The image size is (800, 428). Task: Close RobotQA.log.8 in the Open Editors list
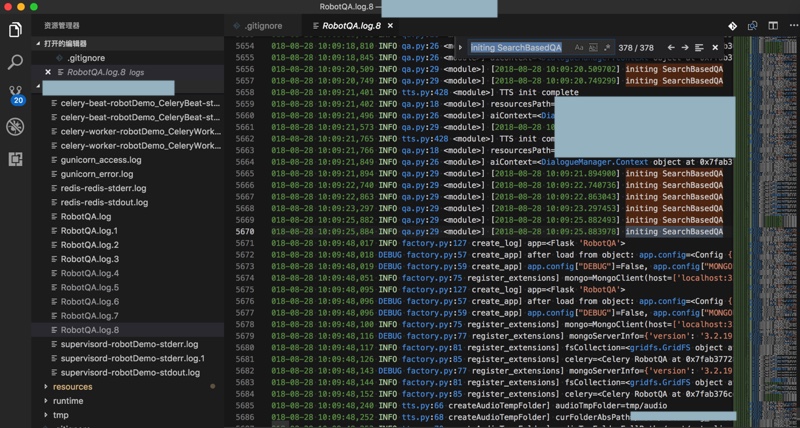point(48,72)
